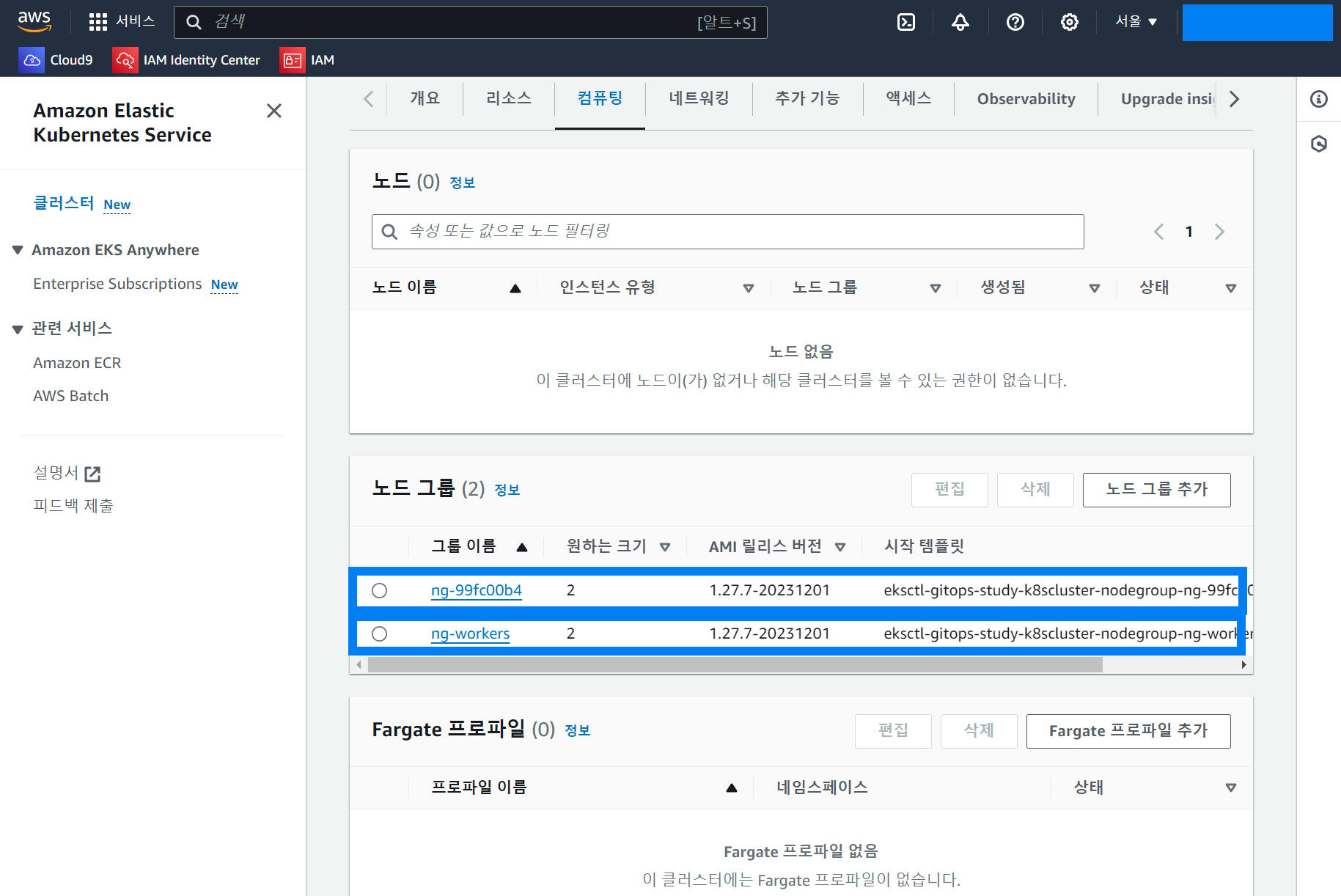Sort by 노드 그룹 column arrow
The height and width of the screenshot is (896, 1341).
tap(936, 288)
